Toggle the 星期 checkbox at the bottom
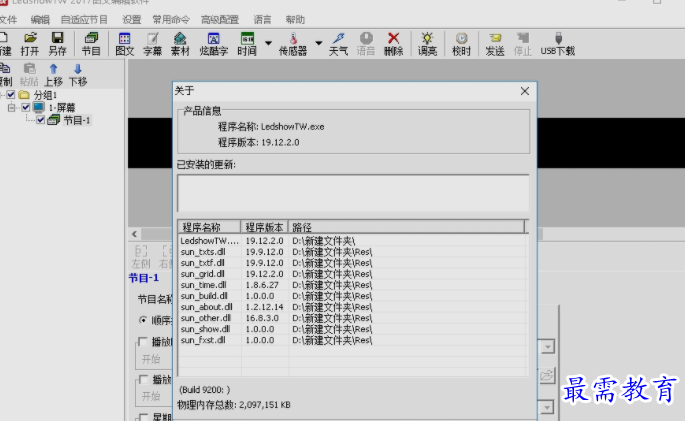The height and width of the screenshot is (421, 685). (143, 417)
